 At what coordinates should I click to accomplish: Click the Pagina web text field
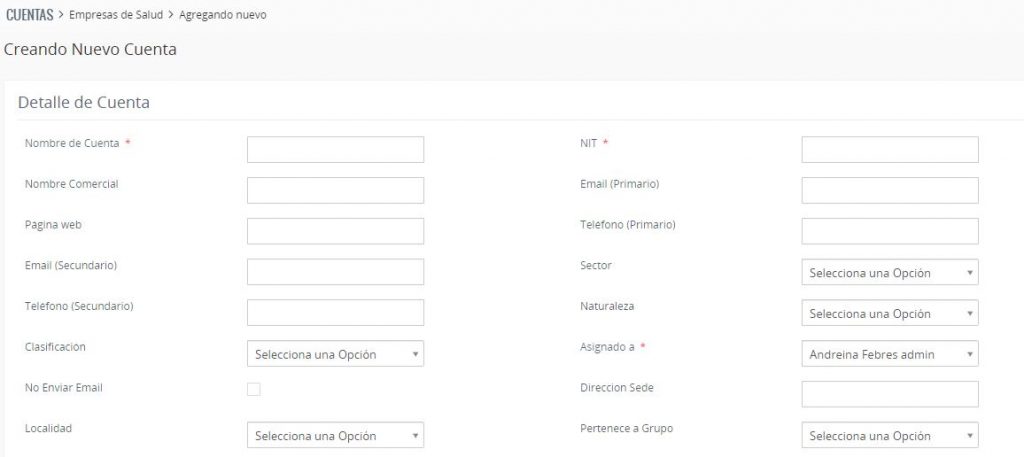pos(335,231)
